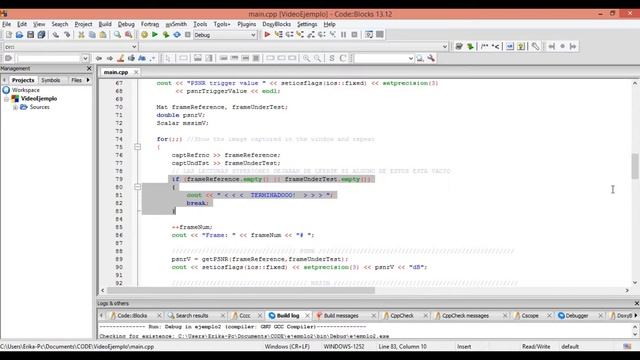Screen dimensions: 640x360
Task: Click the debugger Step into icon
Action: [300, 35]
